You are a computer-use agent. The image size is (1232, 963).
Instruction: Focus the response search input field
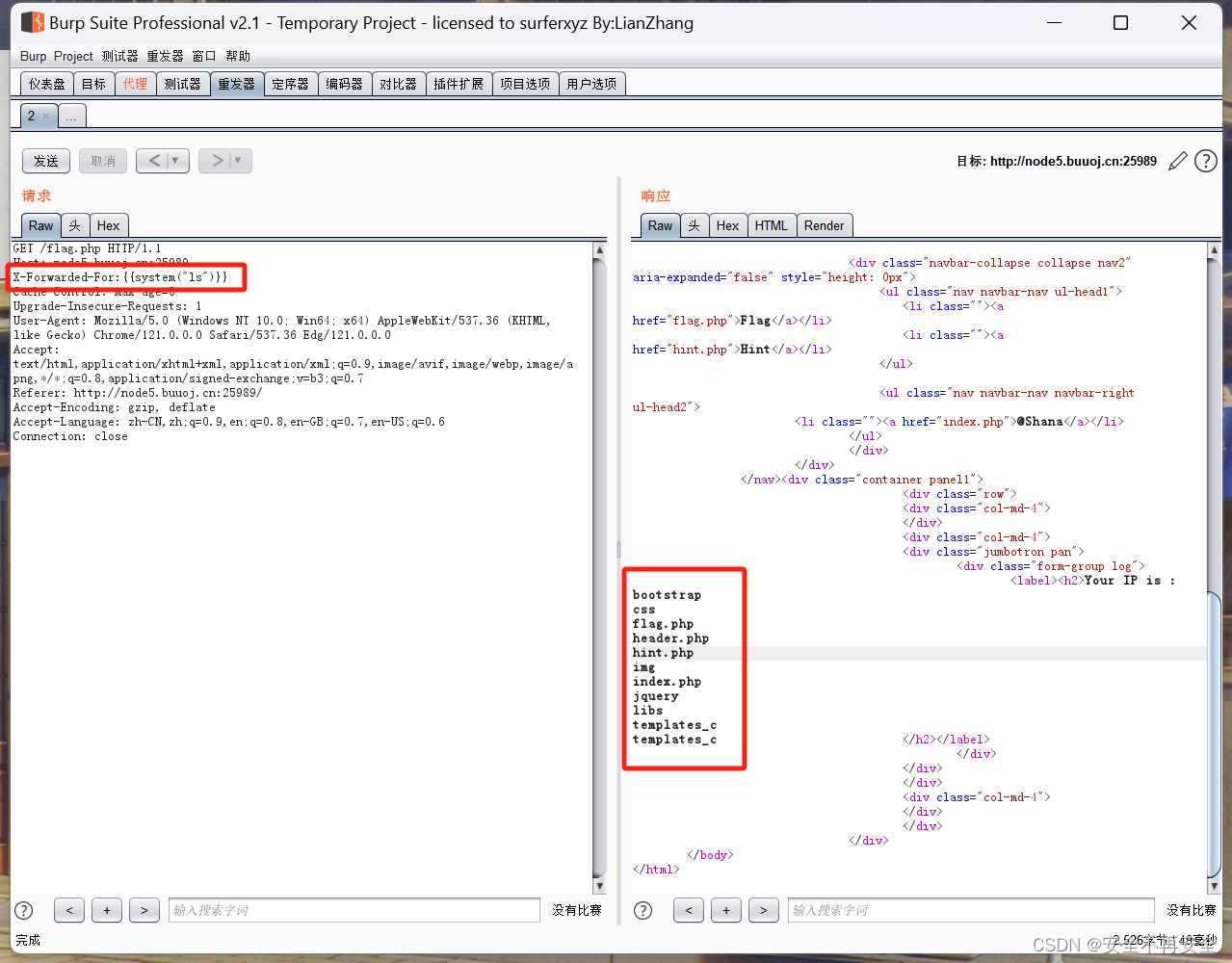tap(973, 910)
